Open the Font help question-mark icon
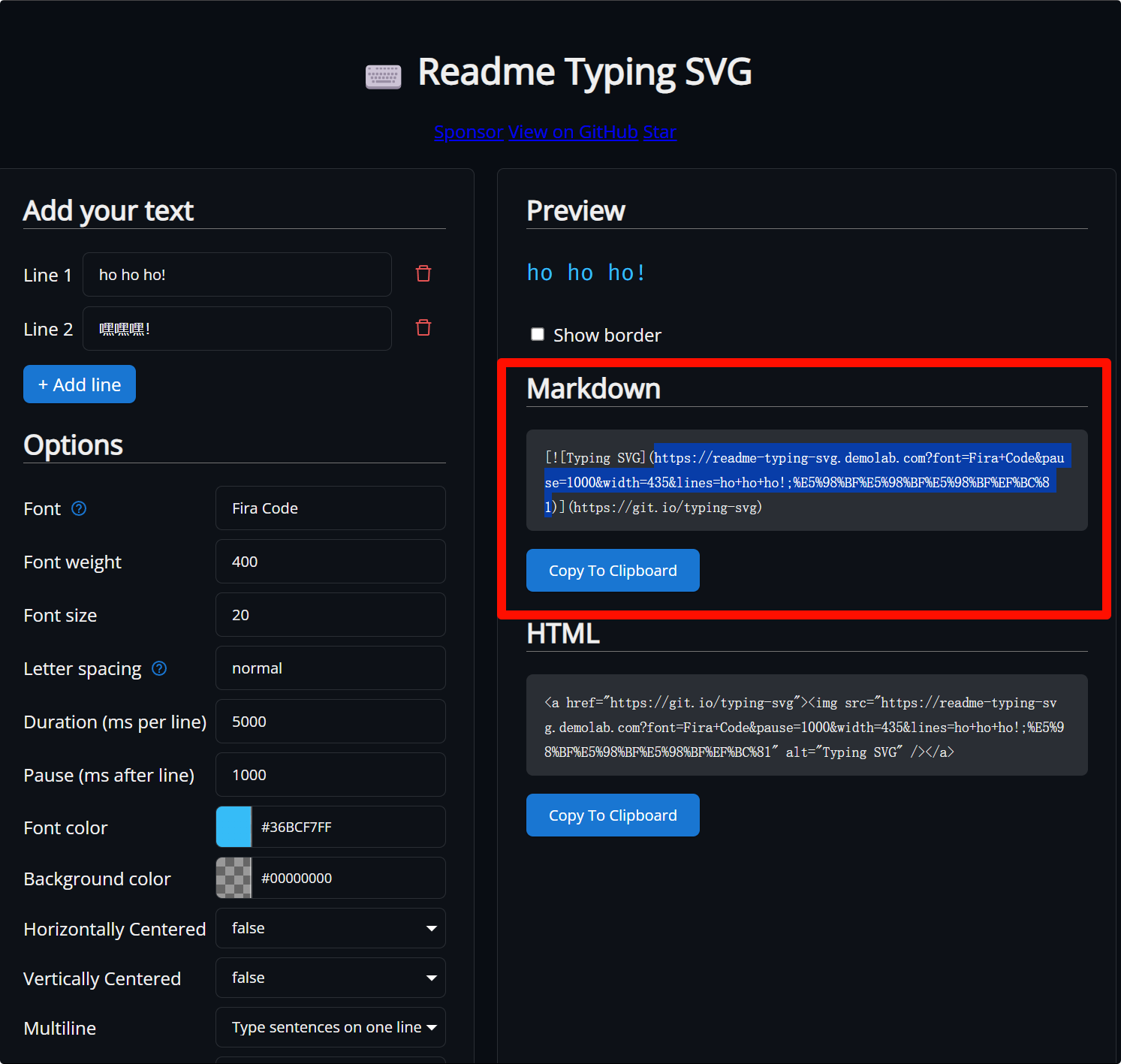 [x=79, y=508]
